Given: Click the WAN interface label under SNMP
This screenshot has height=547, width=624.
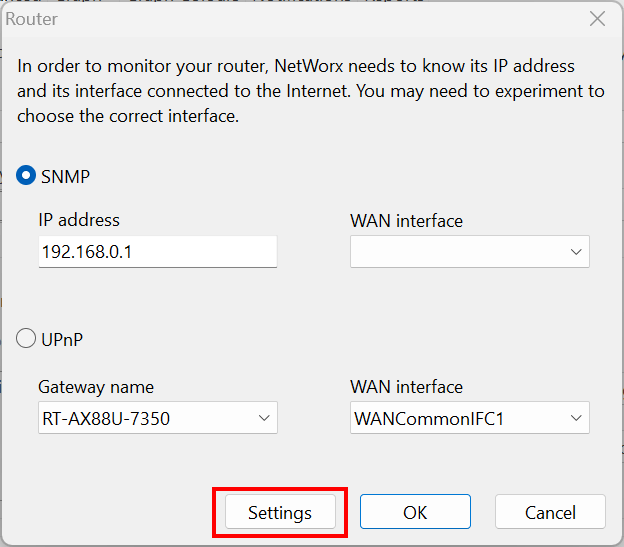Looking at the screenshot, I should [x=406, y=220].
